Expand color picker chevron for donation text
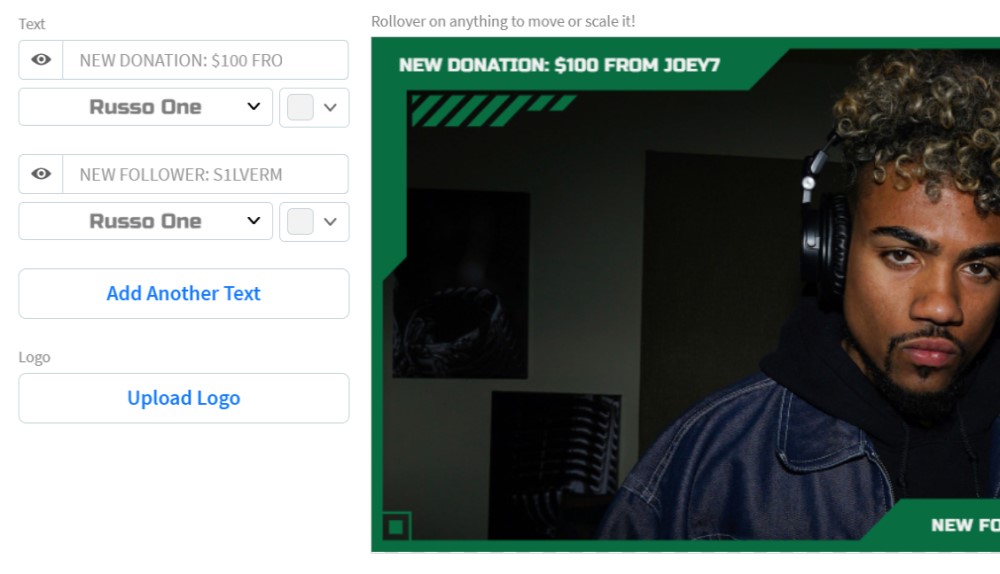1000x574 pixels. click(330, 107)
